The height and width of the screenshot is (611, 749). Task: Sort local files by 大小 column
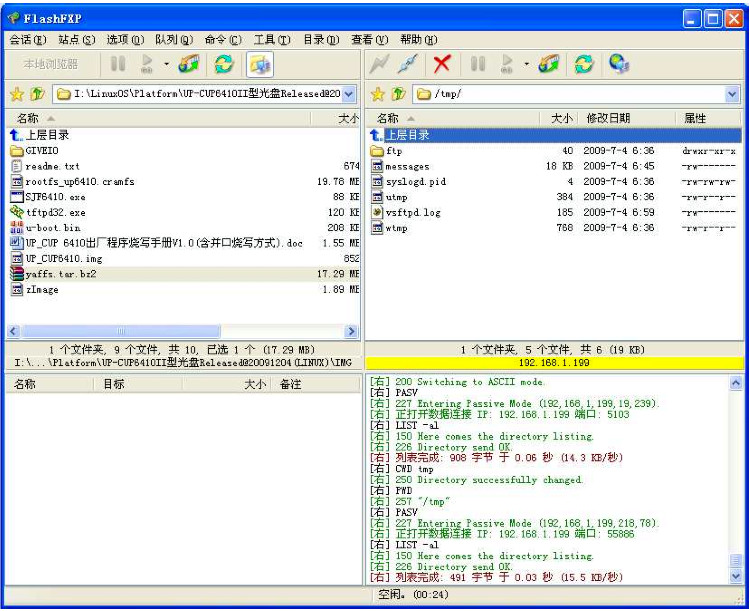click(335, 118)
